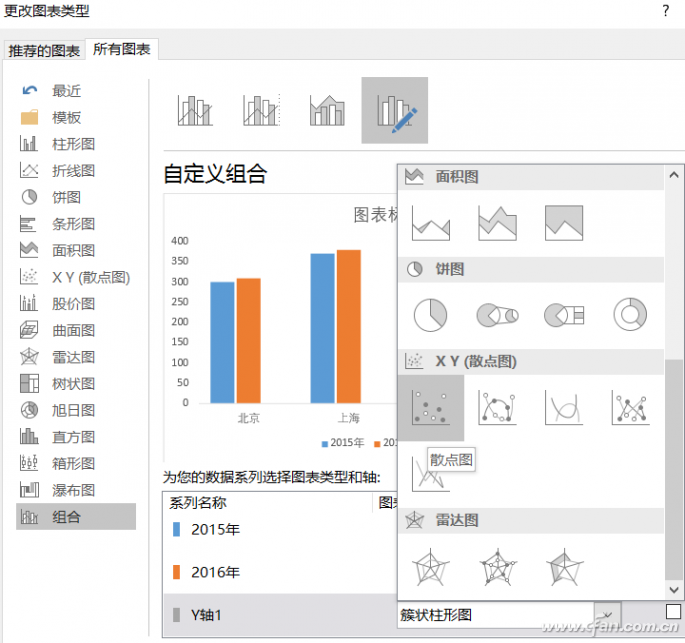This screenshot has height=643, width=685.
Task: Select 饼图 pie chart category in sidebar
Action: click(76, 197)
